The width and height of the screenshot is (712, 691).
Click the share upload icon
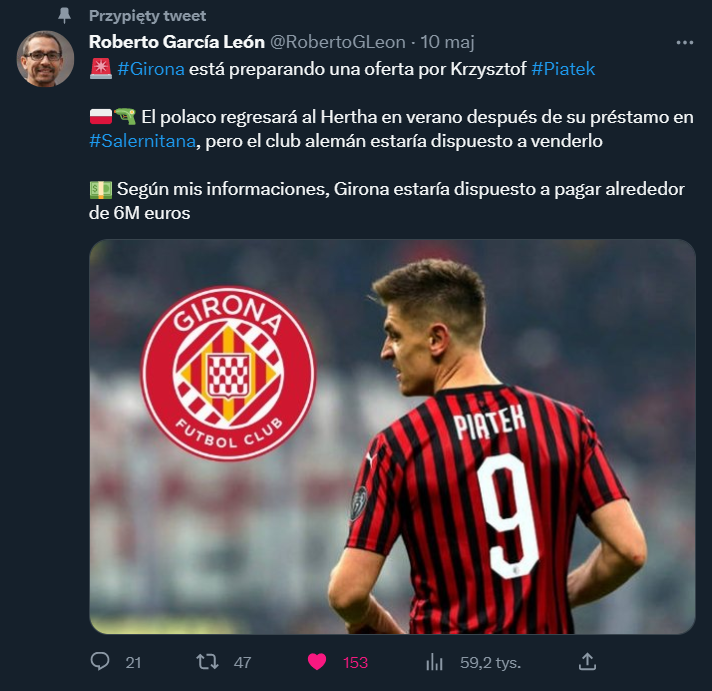587,662
